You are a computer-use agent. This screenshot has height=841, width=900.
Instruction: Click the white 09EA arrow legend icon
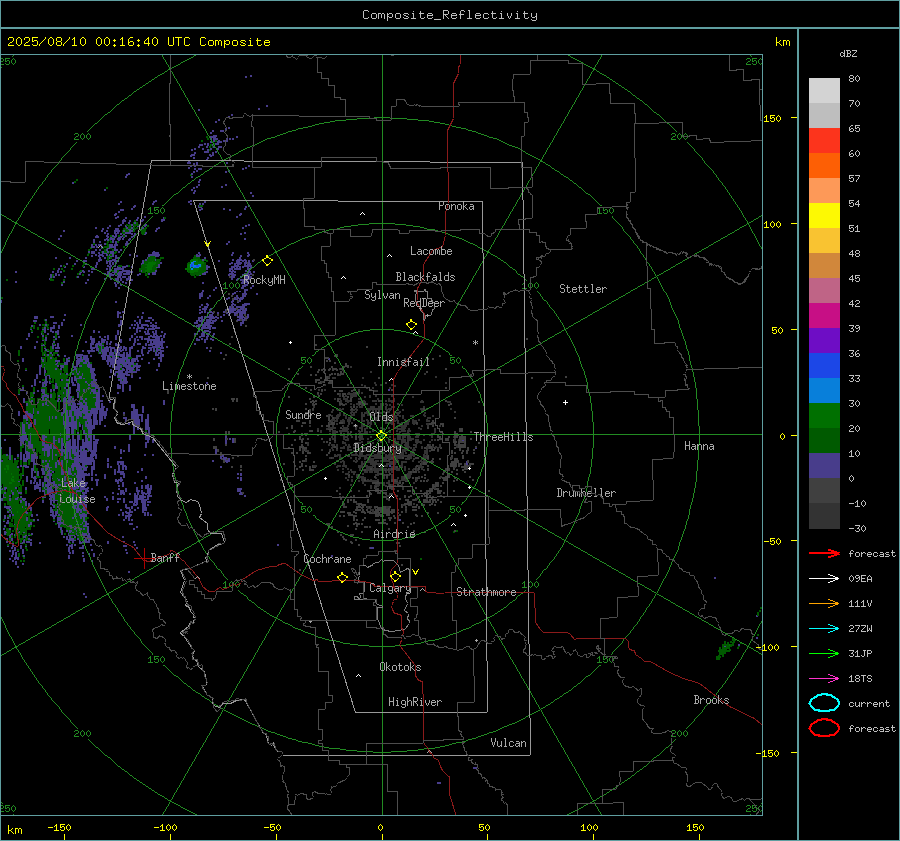824,578
